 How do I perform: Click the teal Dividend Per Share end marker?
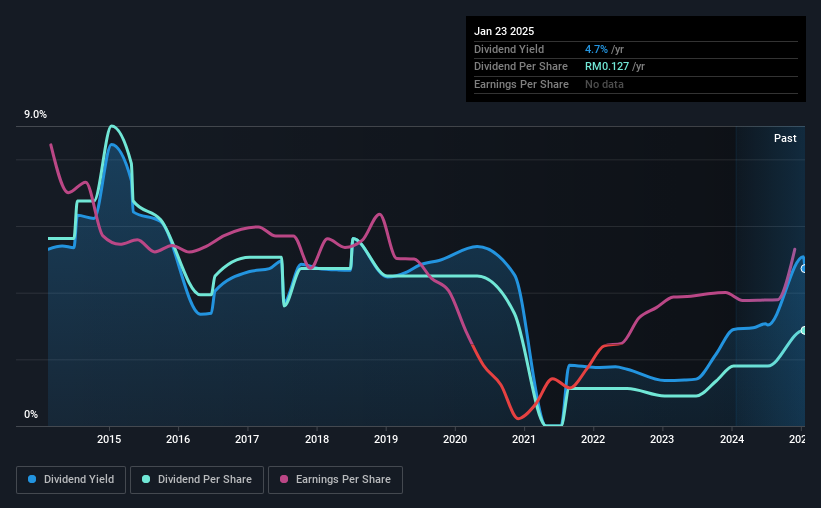click(804, 330)
